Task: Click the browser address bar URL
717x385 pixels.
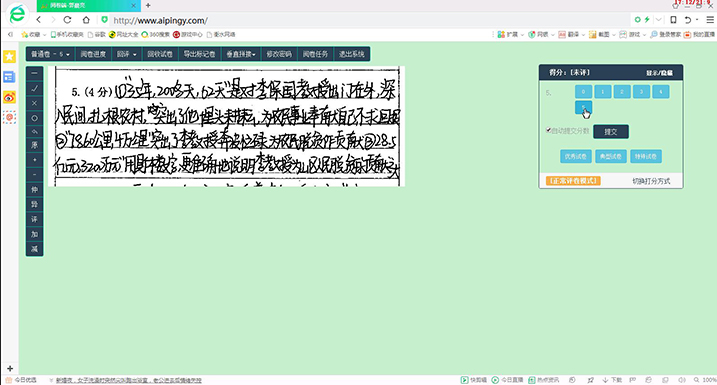Action: tap(160, 21)
